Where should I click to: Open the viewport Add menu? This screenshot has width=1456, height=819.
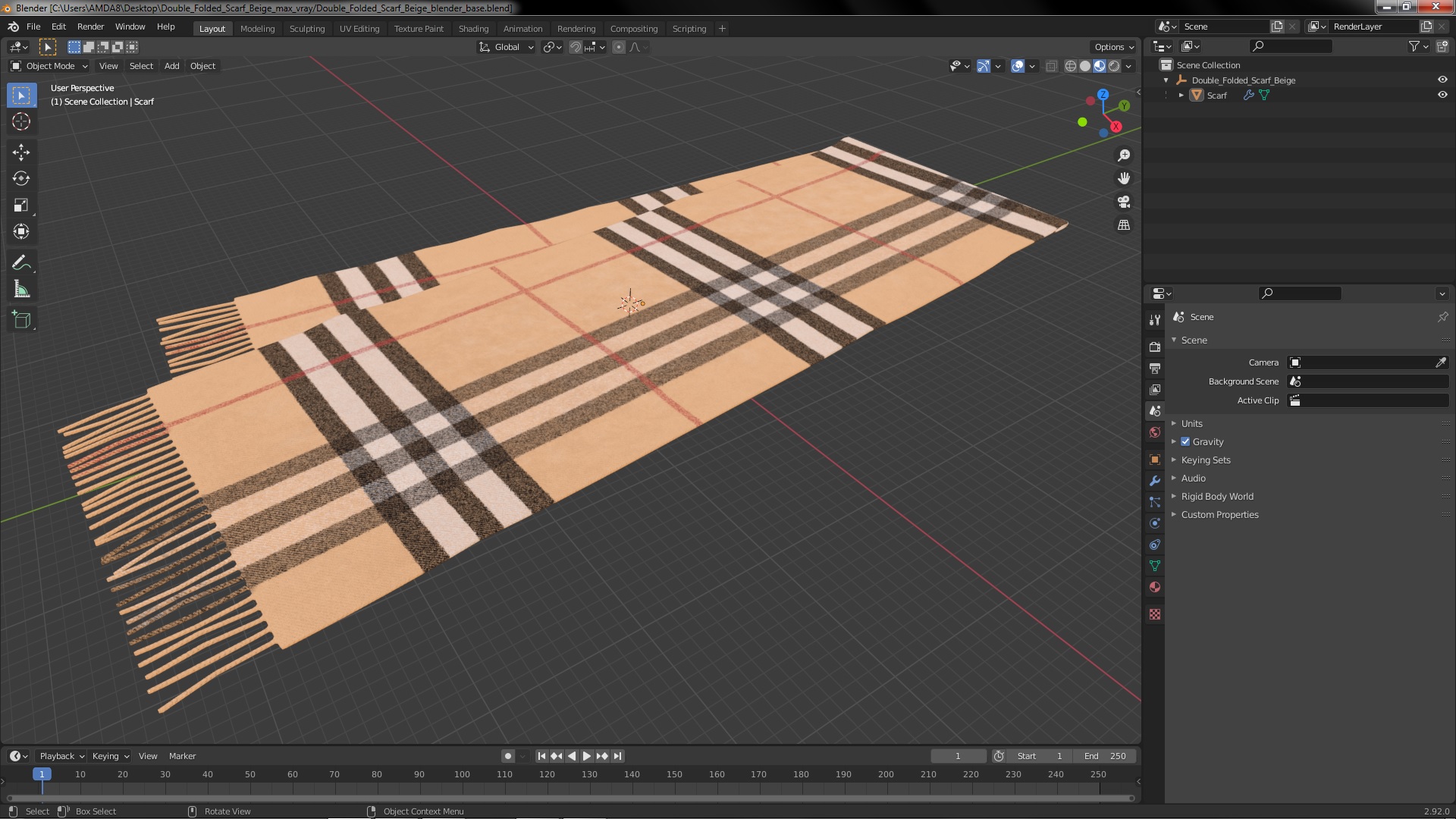coord(172,66)
